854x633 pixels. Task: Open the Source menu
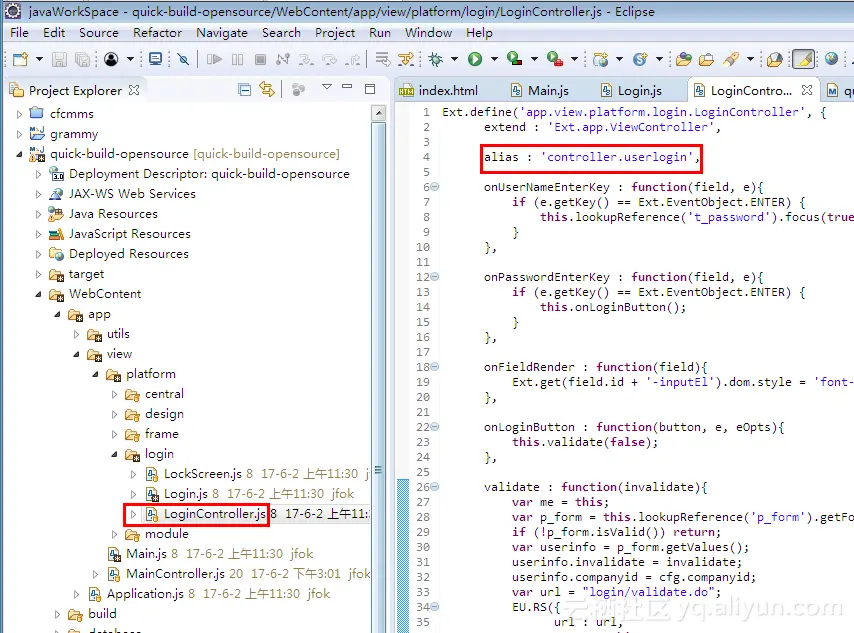tap(99, 33)
